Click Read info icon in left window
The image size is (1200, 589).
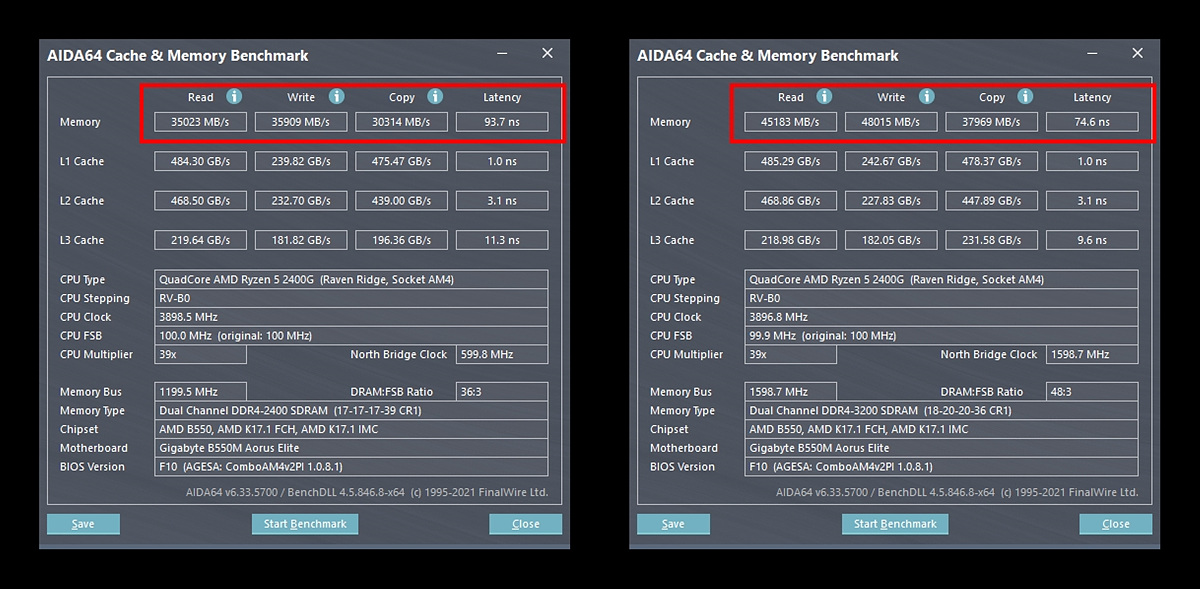[x=234, y=97]
